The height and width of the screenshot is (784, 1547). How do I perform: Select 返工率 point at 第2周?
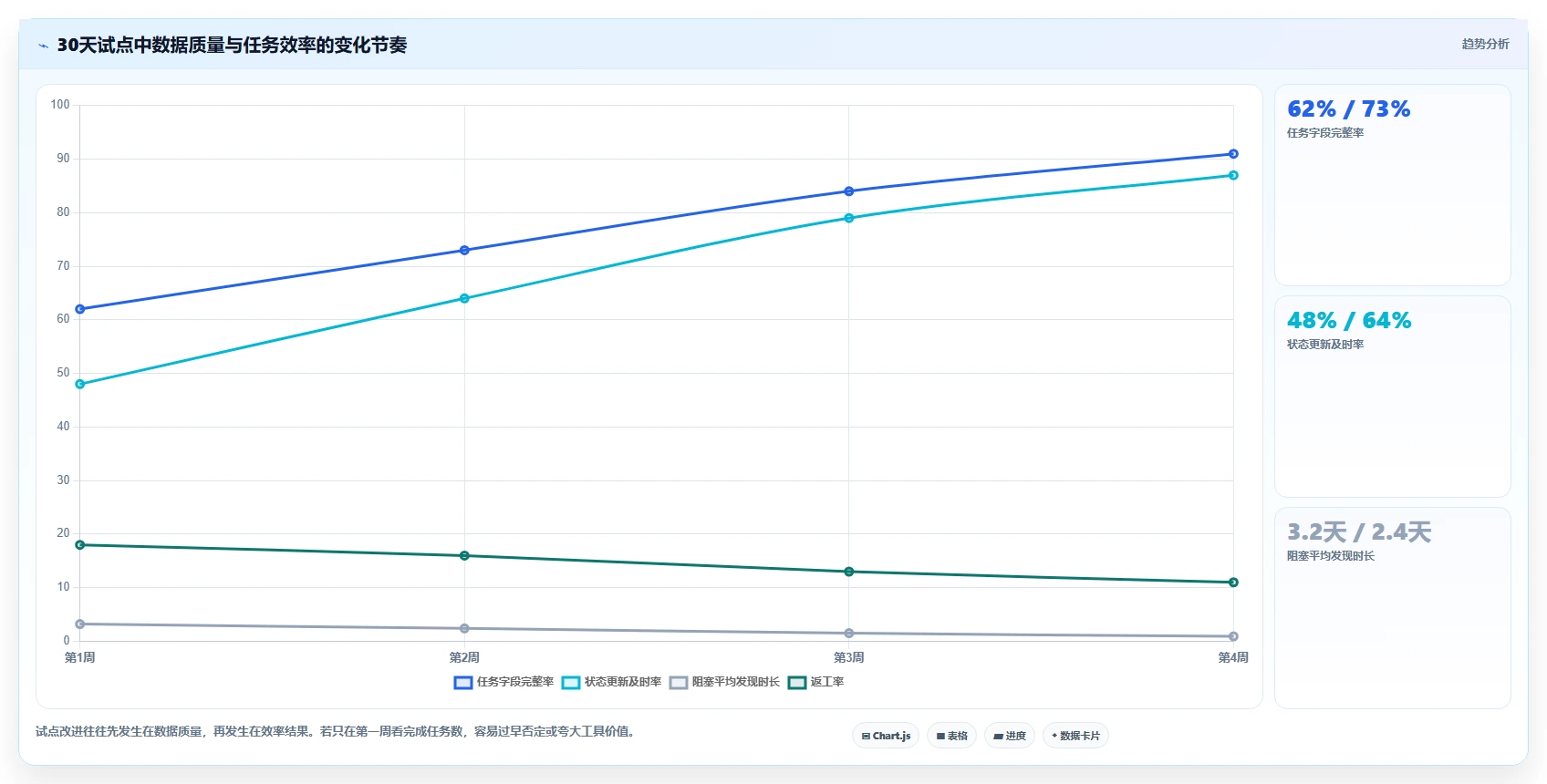[x=464, y=555]
